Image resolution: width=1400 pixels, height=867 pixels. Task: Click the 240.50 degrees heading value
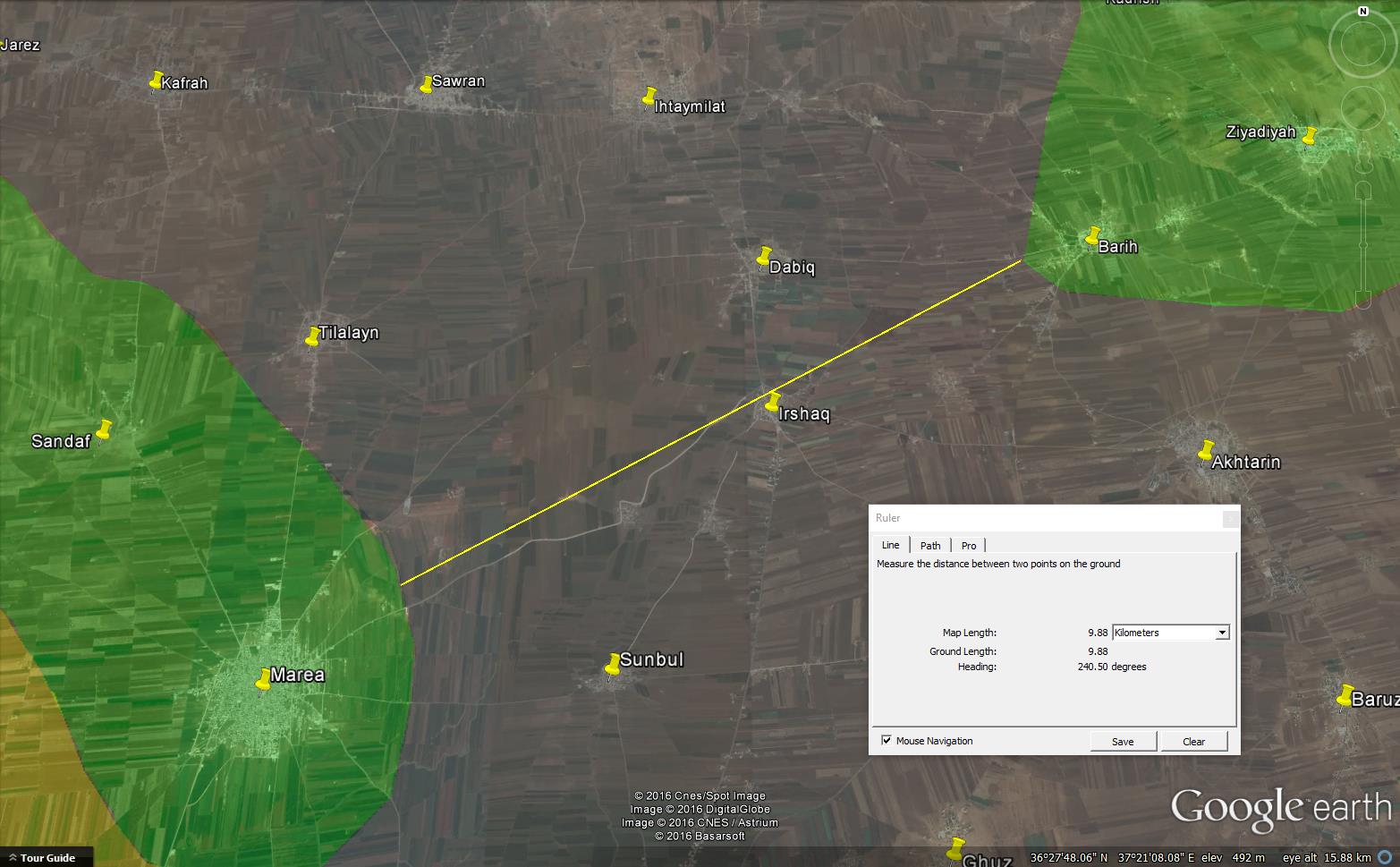tap(1112, 667)
